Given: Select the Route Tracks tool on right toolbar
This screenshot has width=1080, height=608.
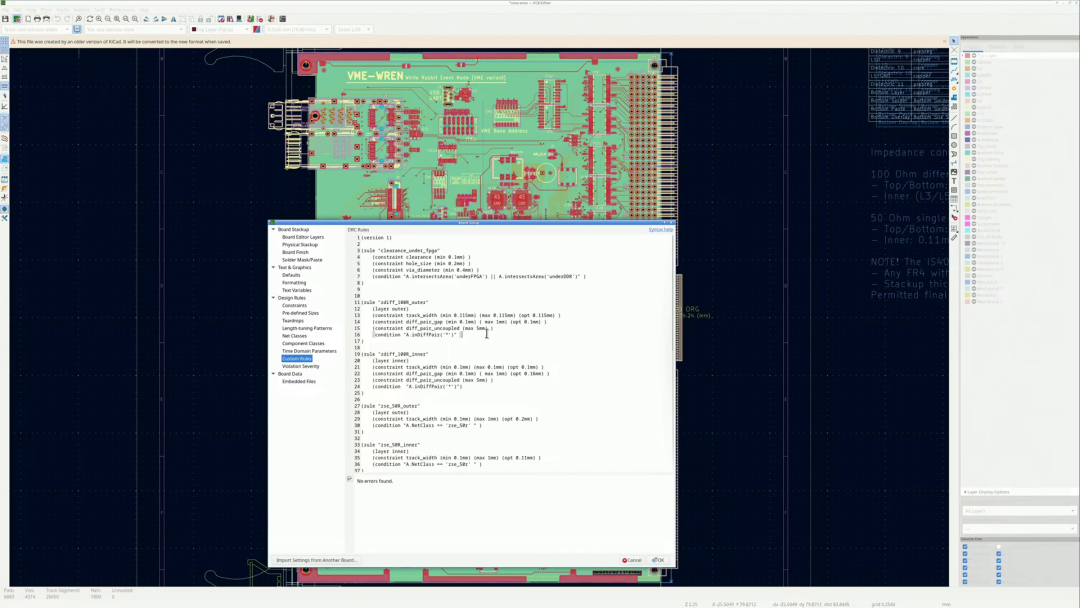Looking at the screenshot, I should tap(954, 70).
